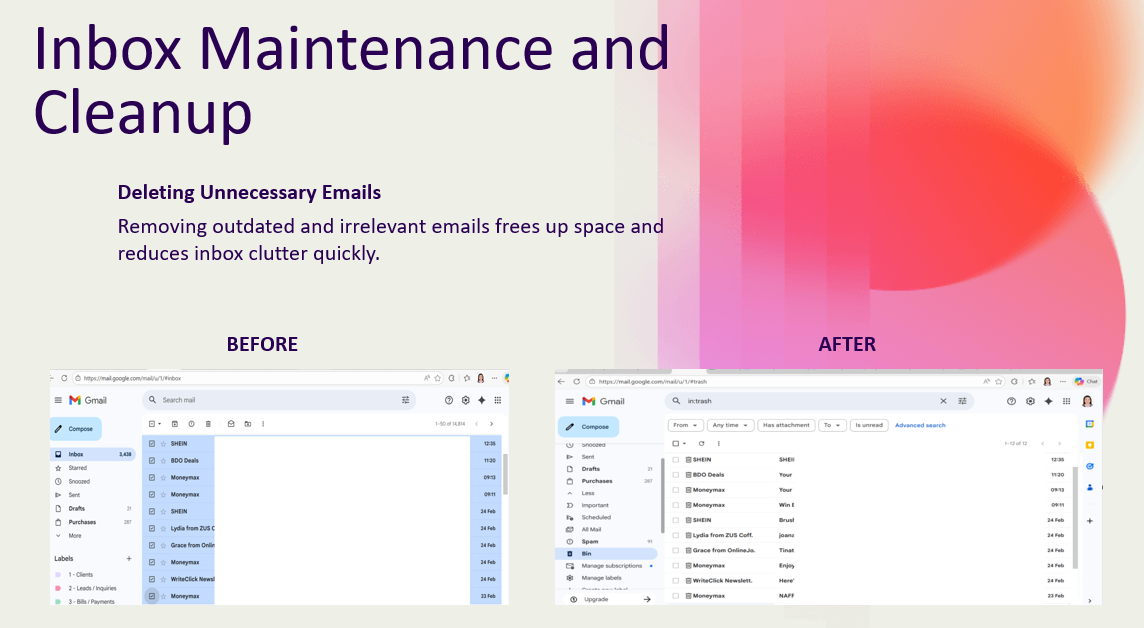Open the From filter dropdown
Viewport: 1144px width, 628px height.
tap(685, 425)
